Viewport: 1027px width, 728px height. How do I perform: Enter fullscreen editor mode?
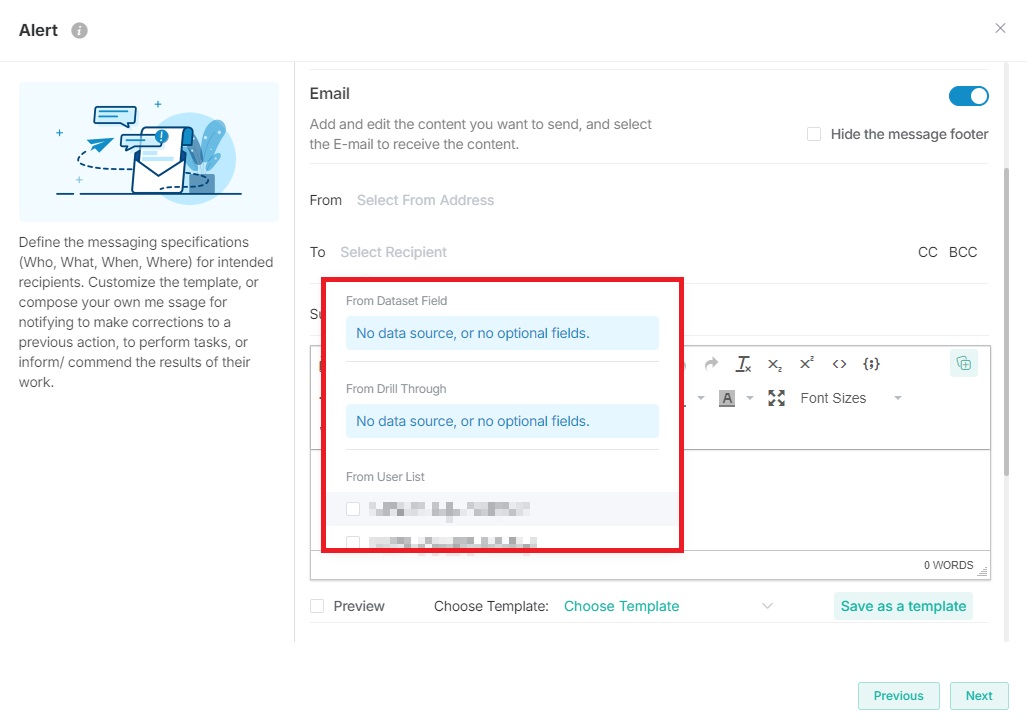point(776,398)
